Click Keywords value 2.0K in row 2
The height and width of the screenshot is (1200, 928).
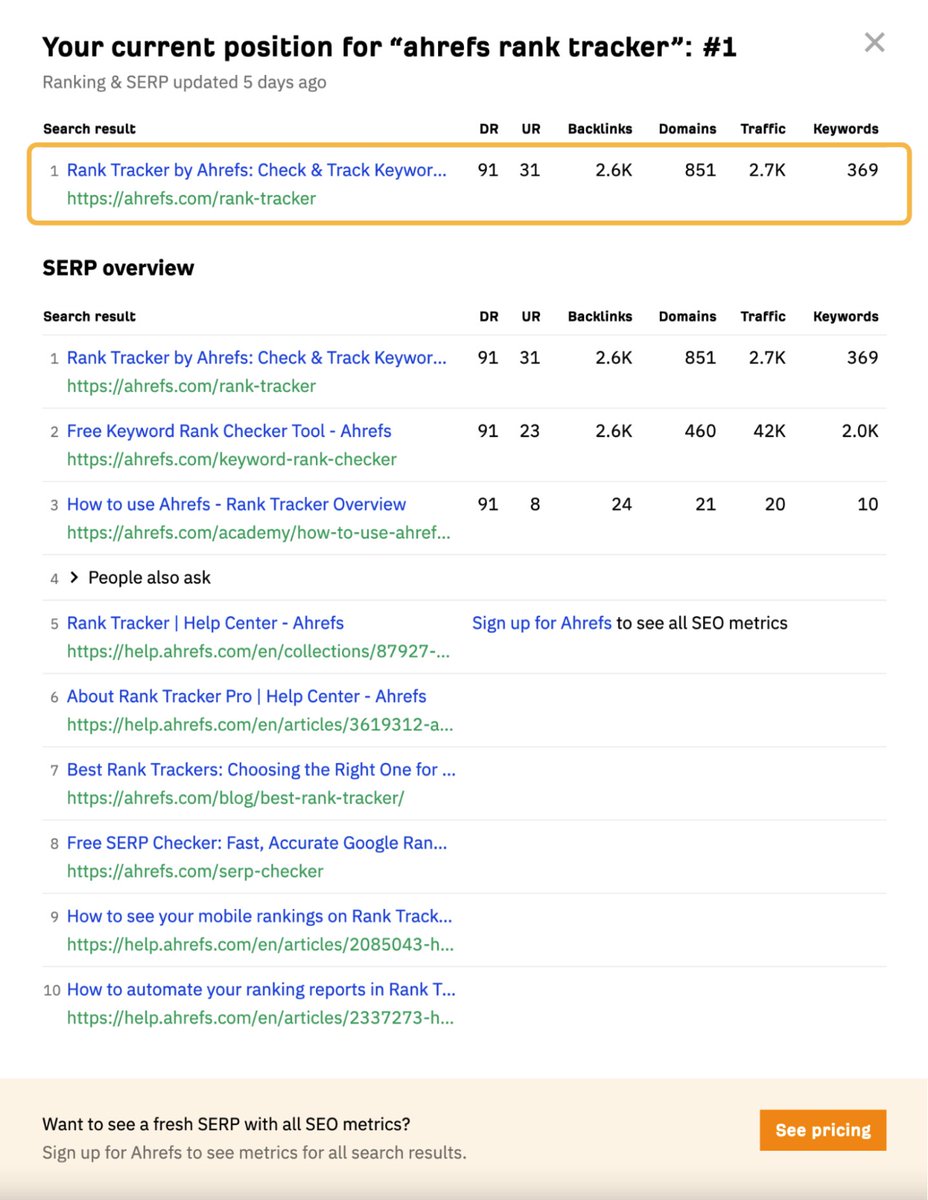click(858, 431)
